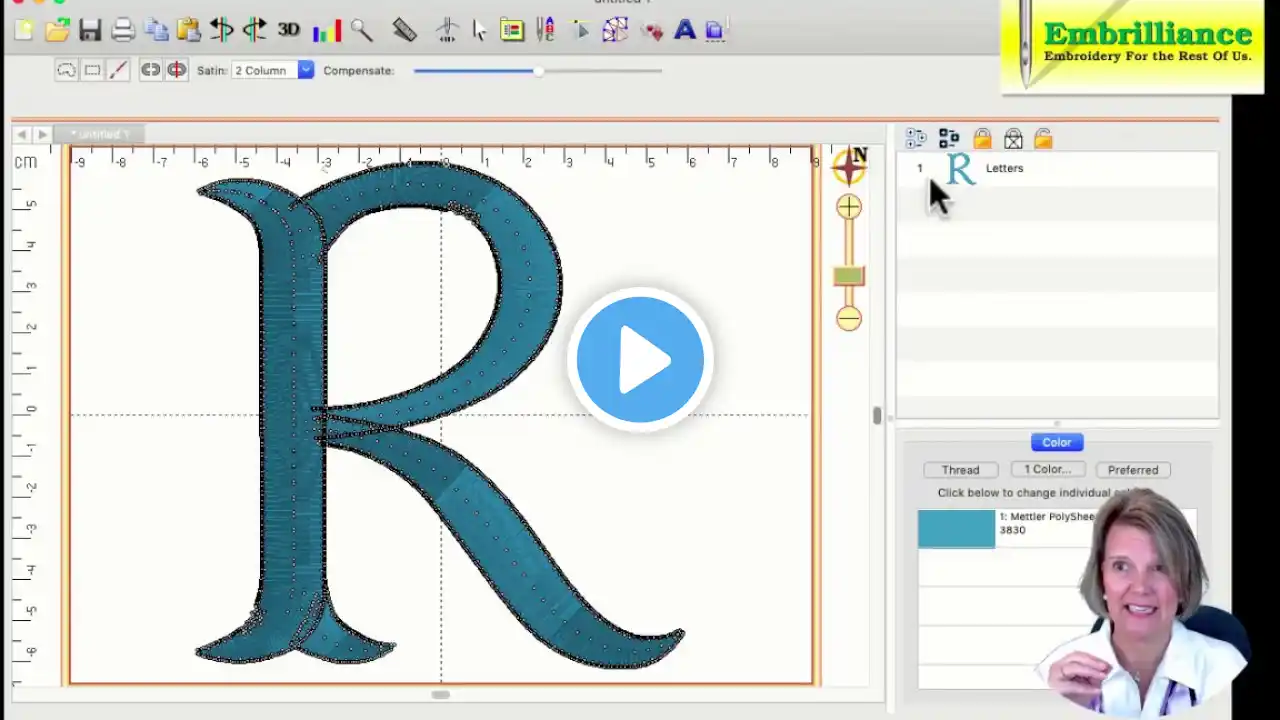Change the teal Mettler thread color swatch
1280x720 pixels.
(957, 529)
